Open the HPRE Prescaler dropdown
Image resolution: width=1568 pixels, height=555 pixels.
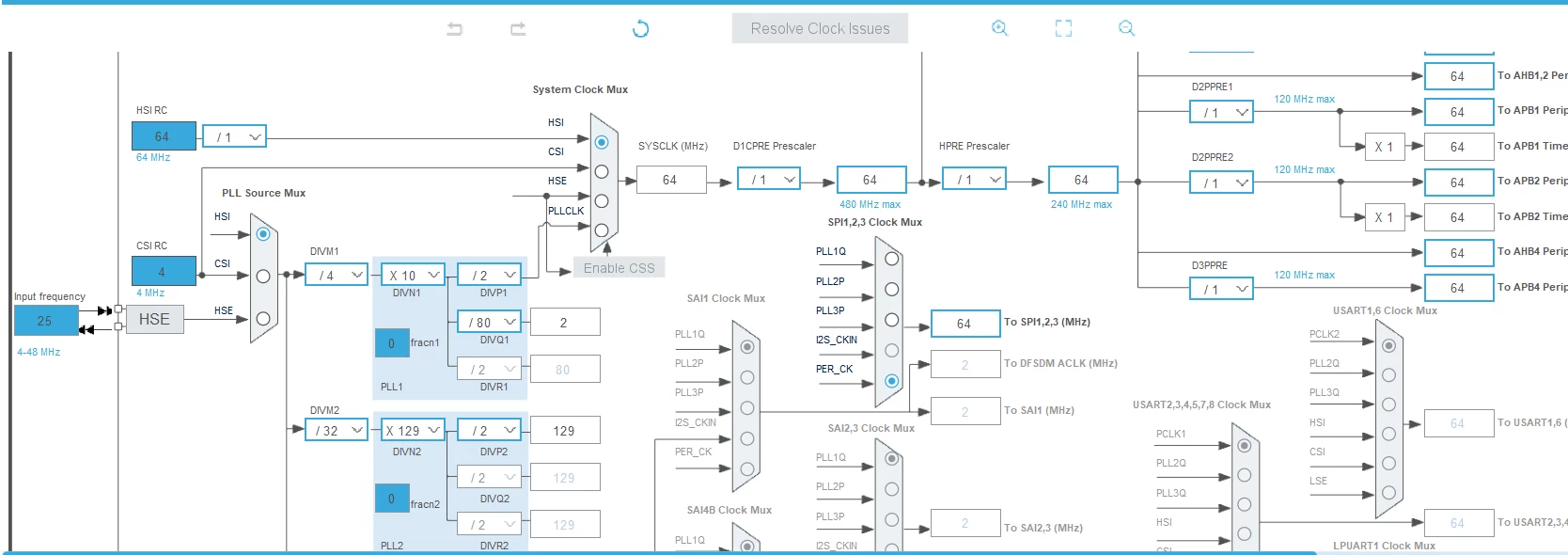974,179
